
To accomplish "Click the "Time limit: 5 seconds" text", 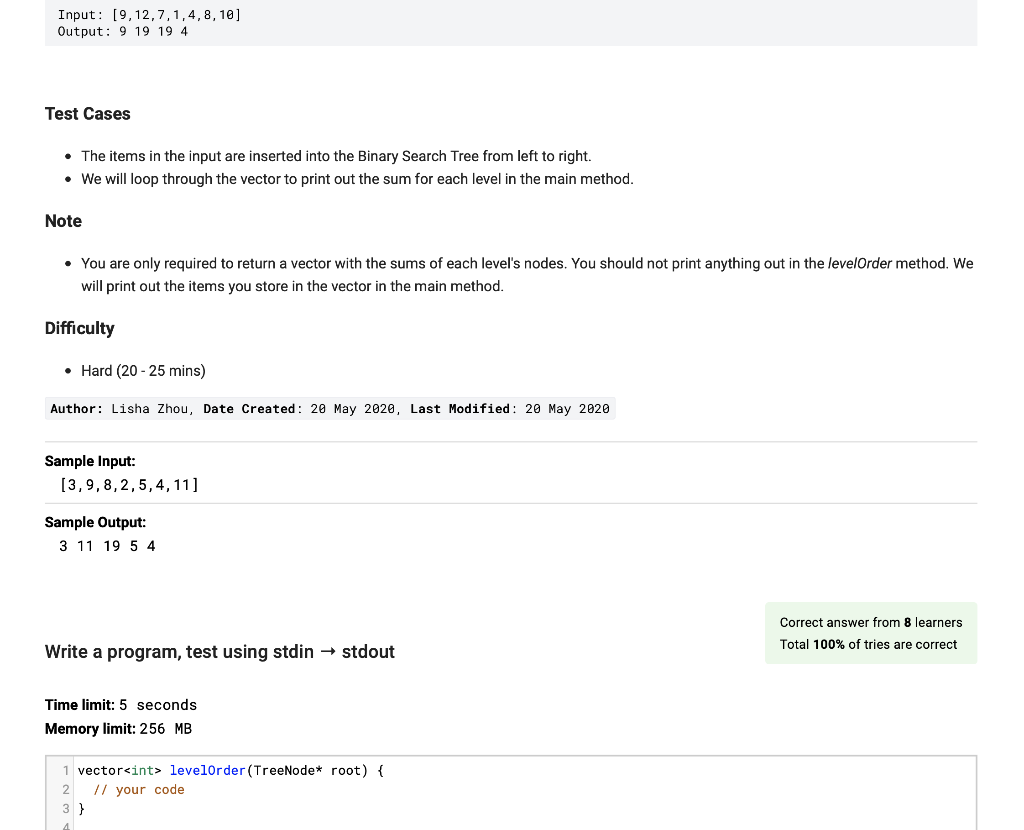I will pos(121,705).
